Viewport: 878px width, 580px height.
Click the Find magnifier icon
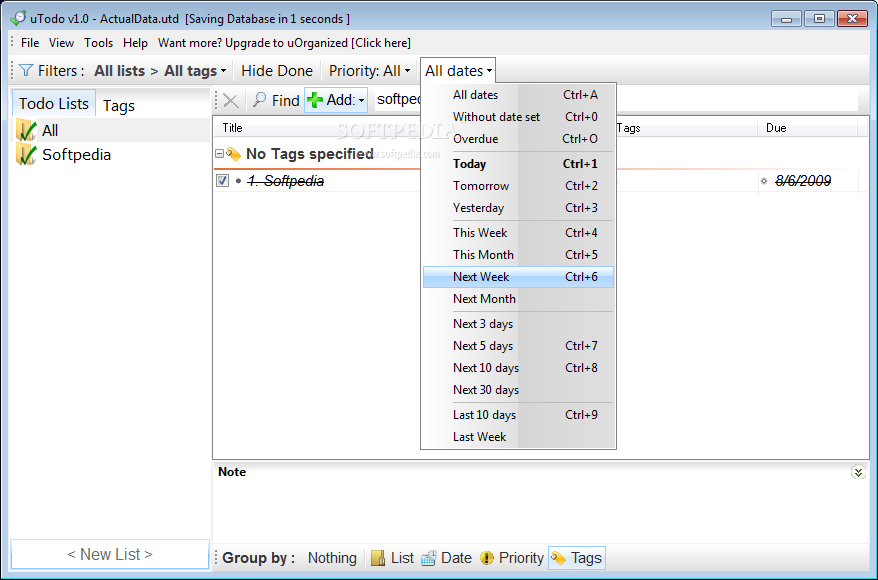259,100
